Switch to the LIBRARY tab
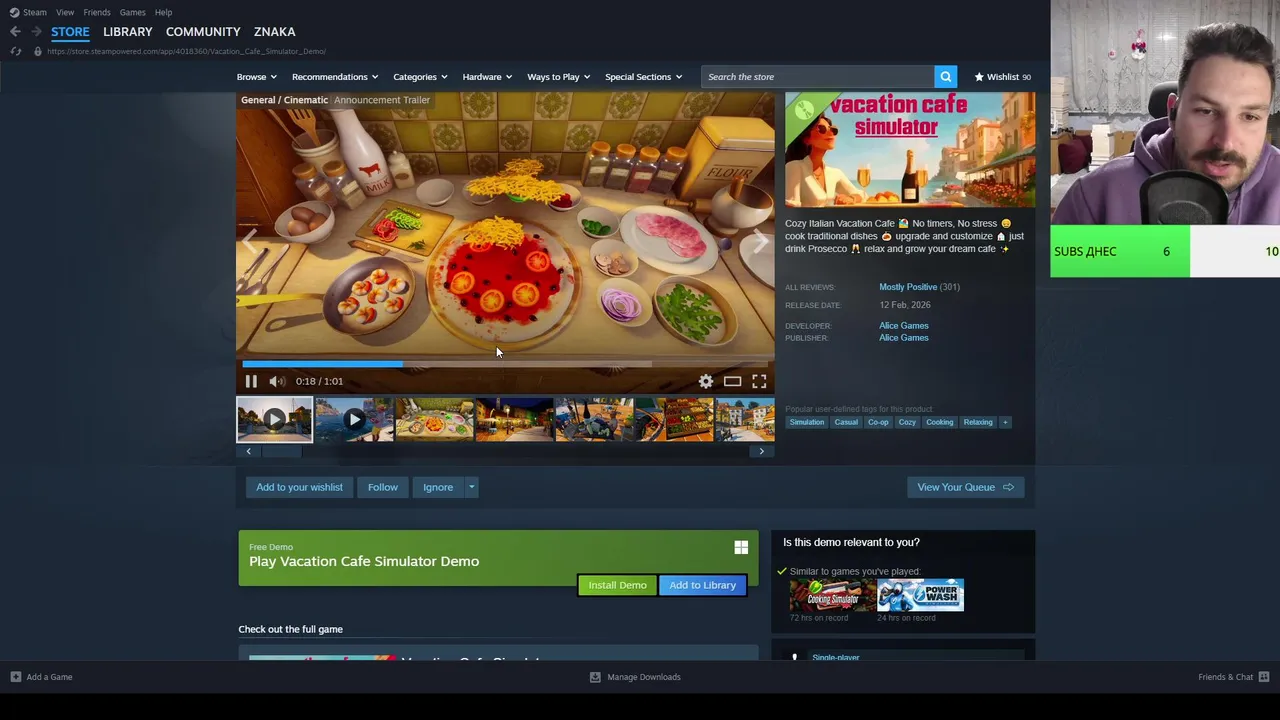 click(128, 32)
